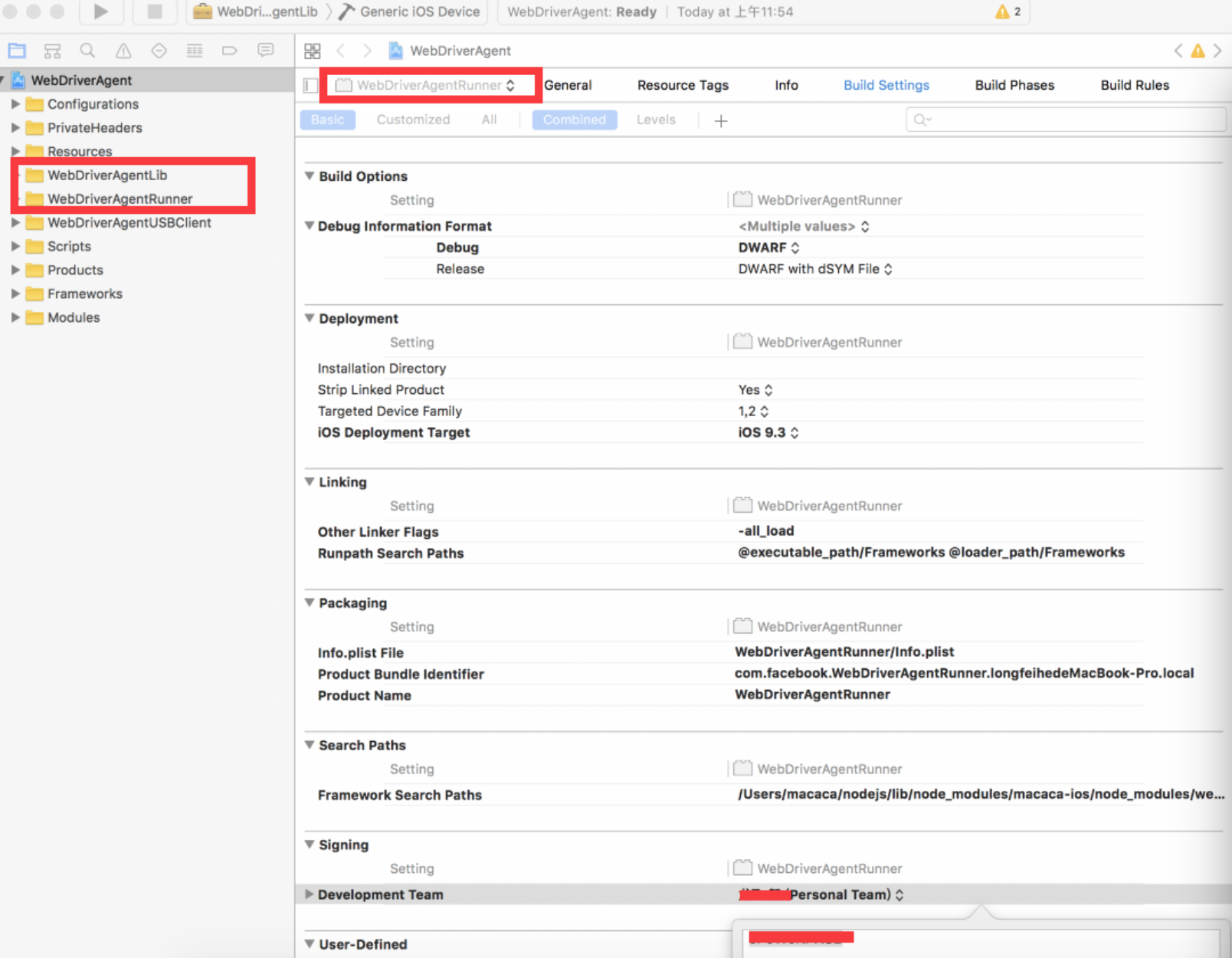Change the Debug DWARF format popup
The image size is (1232, 958).
(768, 248)
